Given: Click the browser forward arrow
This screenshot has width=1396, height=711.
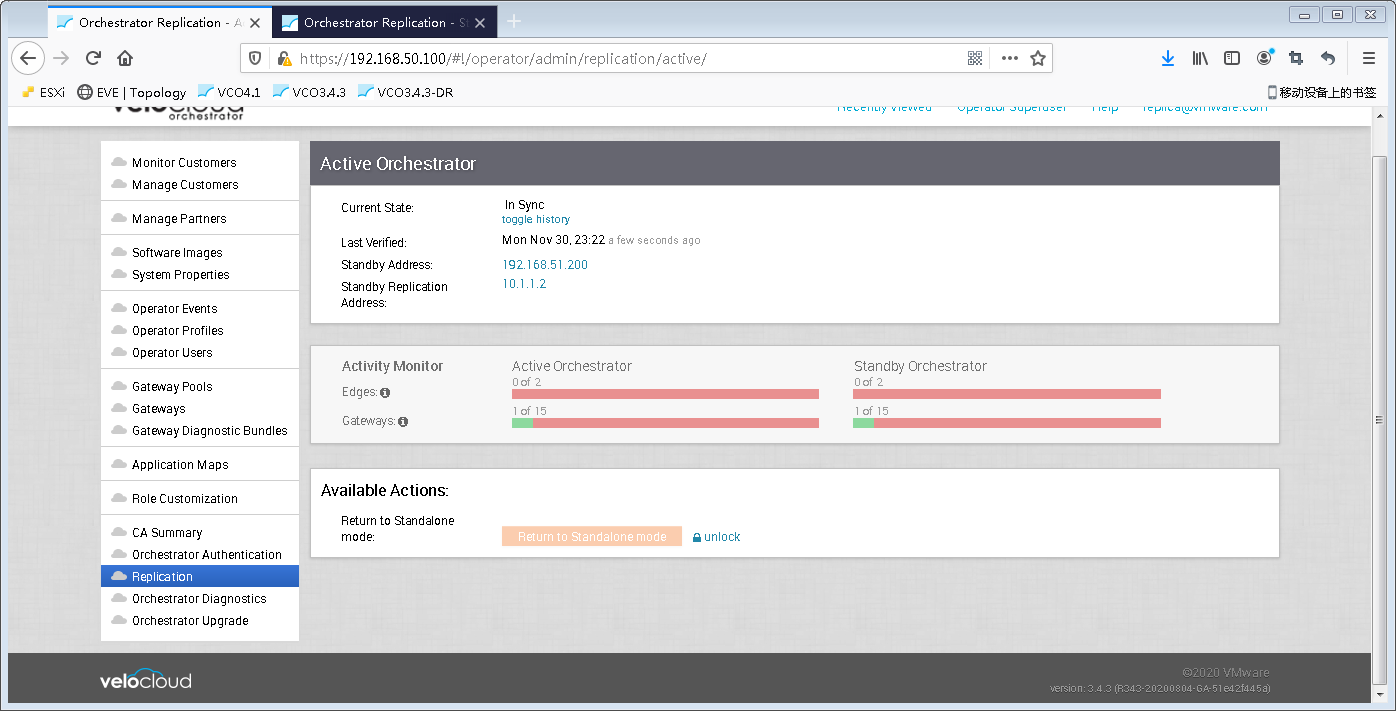Looking at the screenshot, I should pyautogui.click(x=61, y=58).
